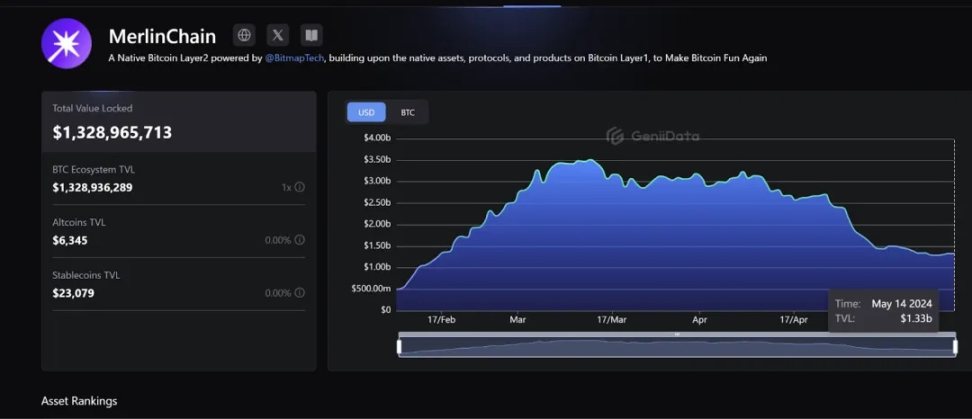Click the Total Value Locked label
The image size is (972, 419).
92,108
